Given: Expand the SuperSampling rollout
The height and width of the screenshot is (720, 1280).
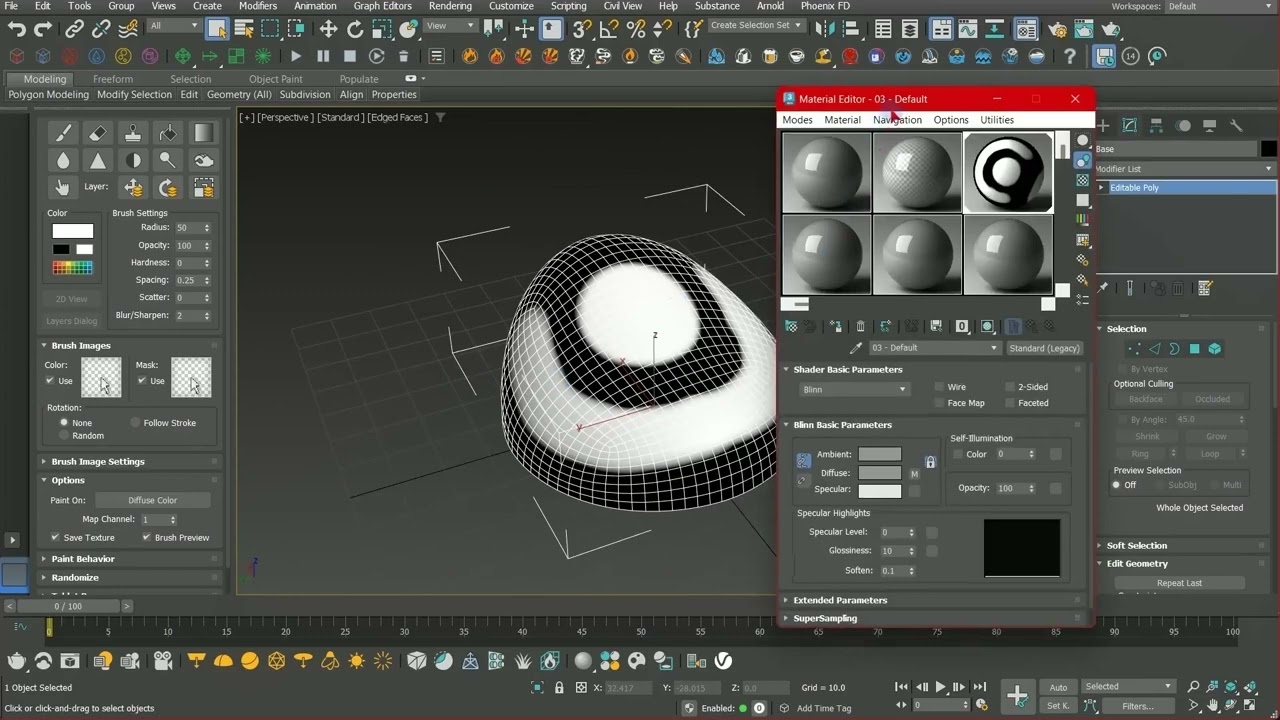Looking at the screenshot, I should (x=934, y=618).
